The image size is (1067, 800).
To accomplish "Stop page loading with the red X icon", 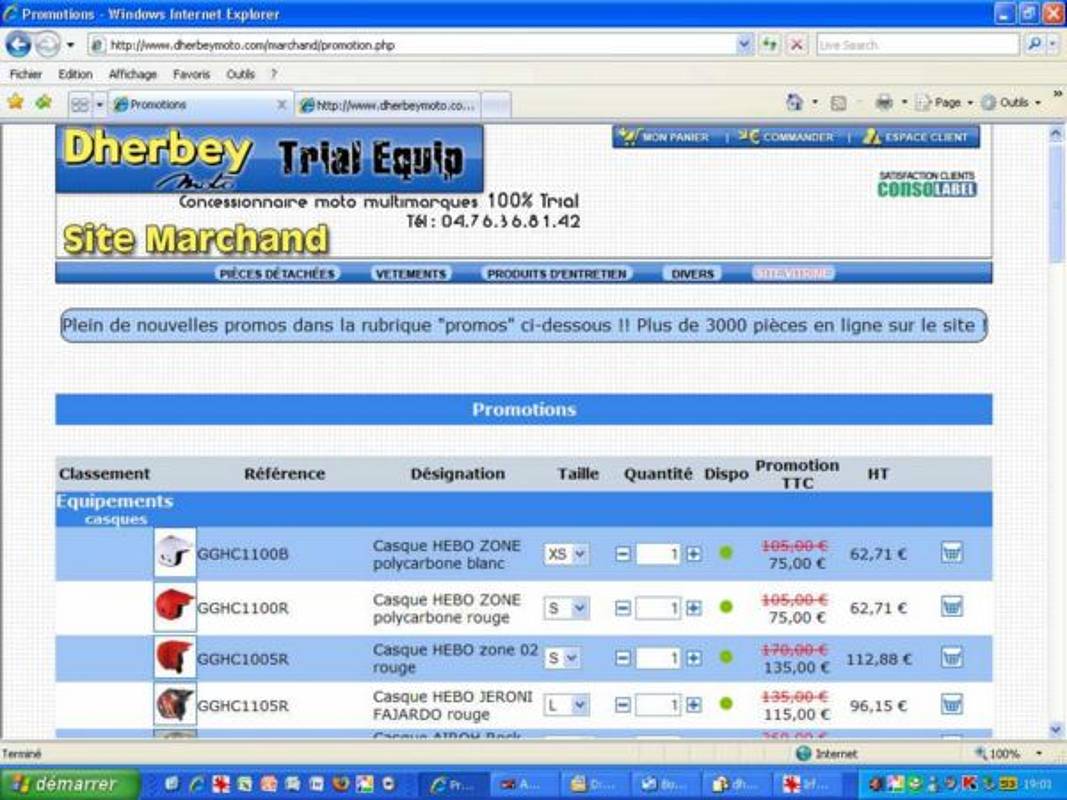I will [796, 45].
